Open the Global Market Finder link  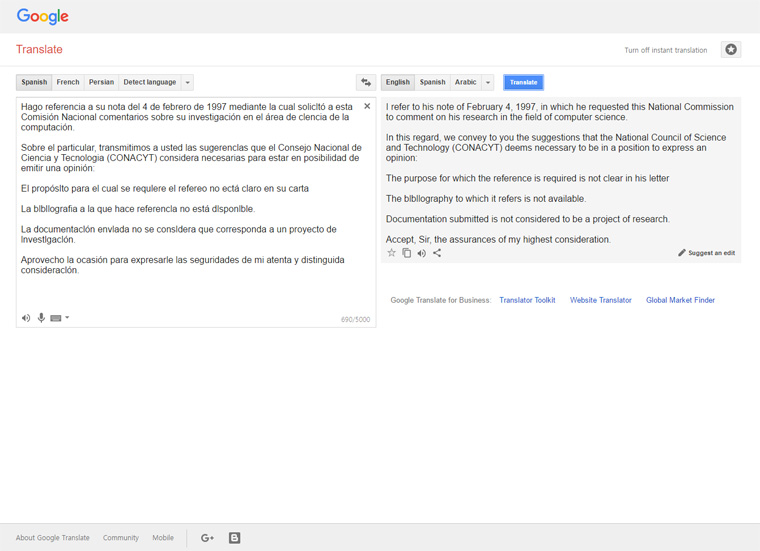pos(680,300)
